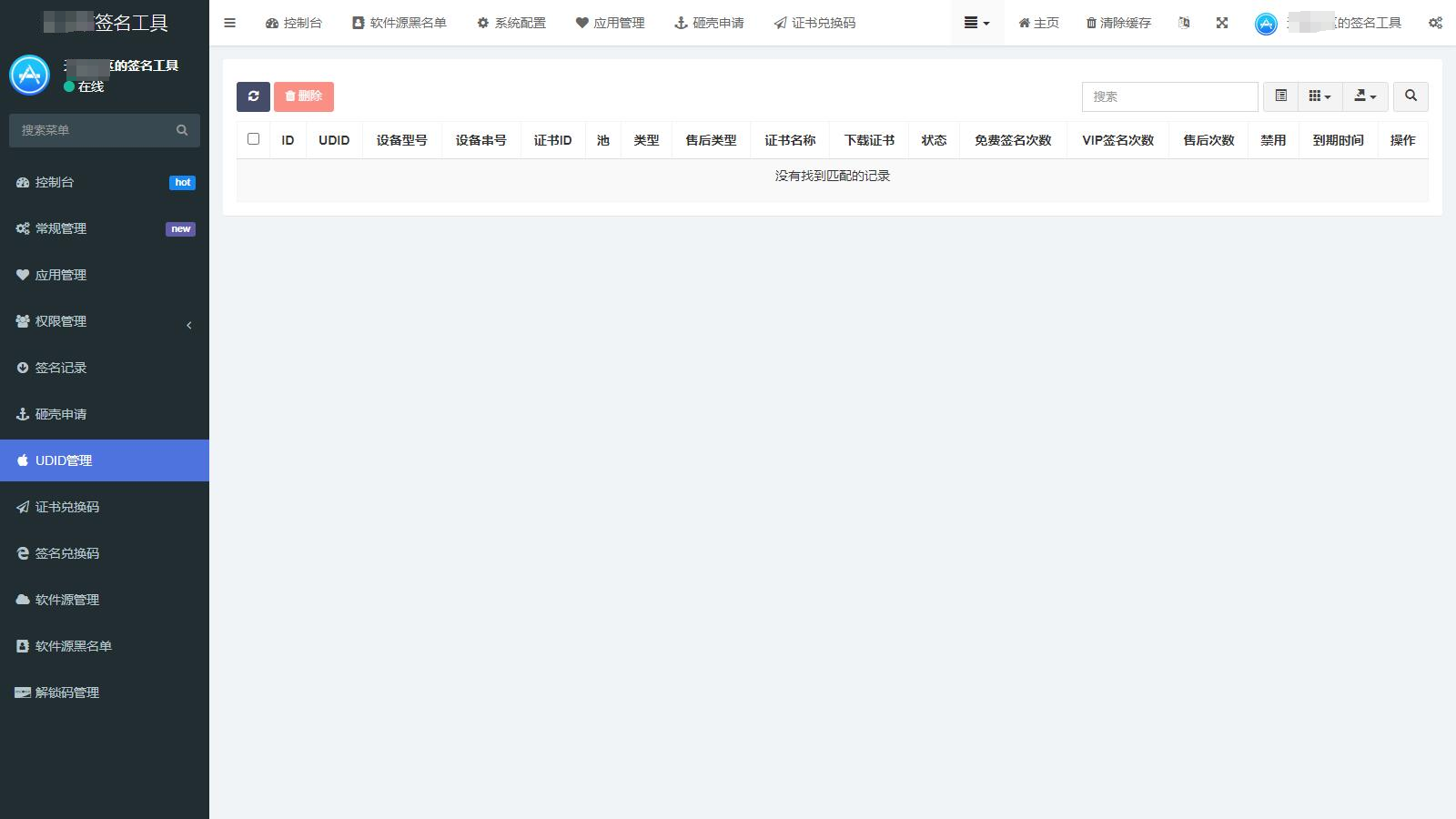Open the export dropdown
1456x819 pixels.
[x=1364, y=96]
